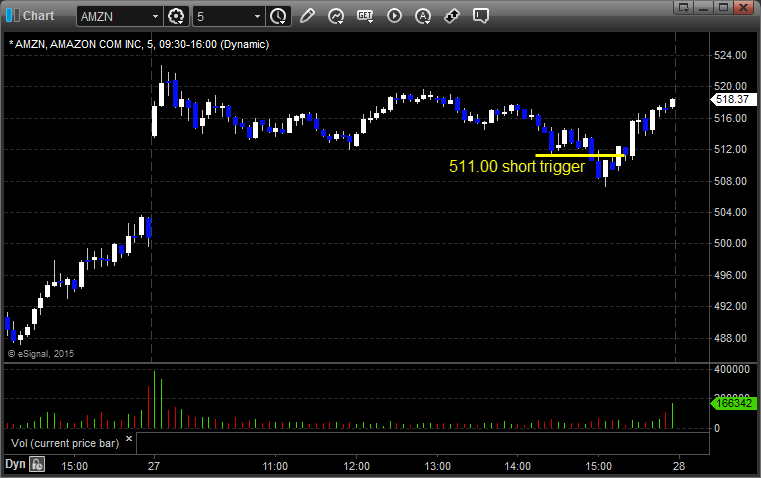Click the 400000 volume axis label
The width and height of the screenshot is (761, 478).
[732, 369]
